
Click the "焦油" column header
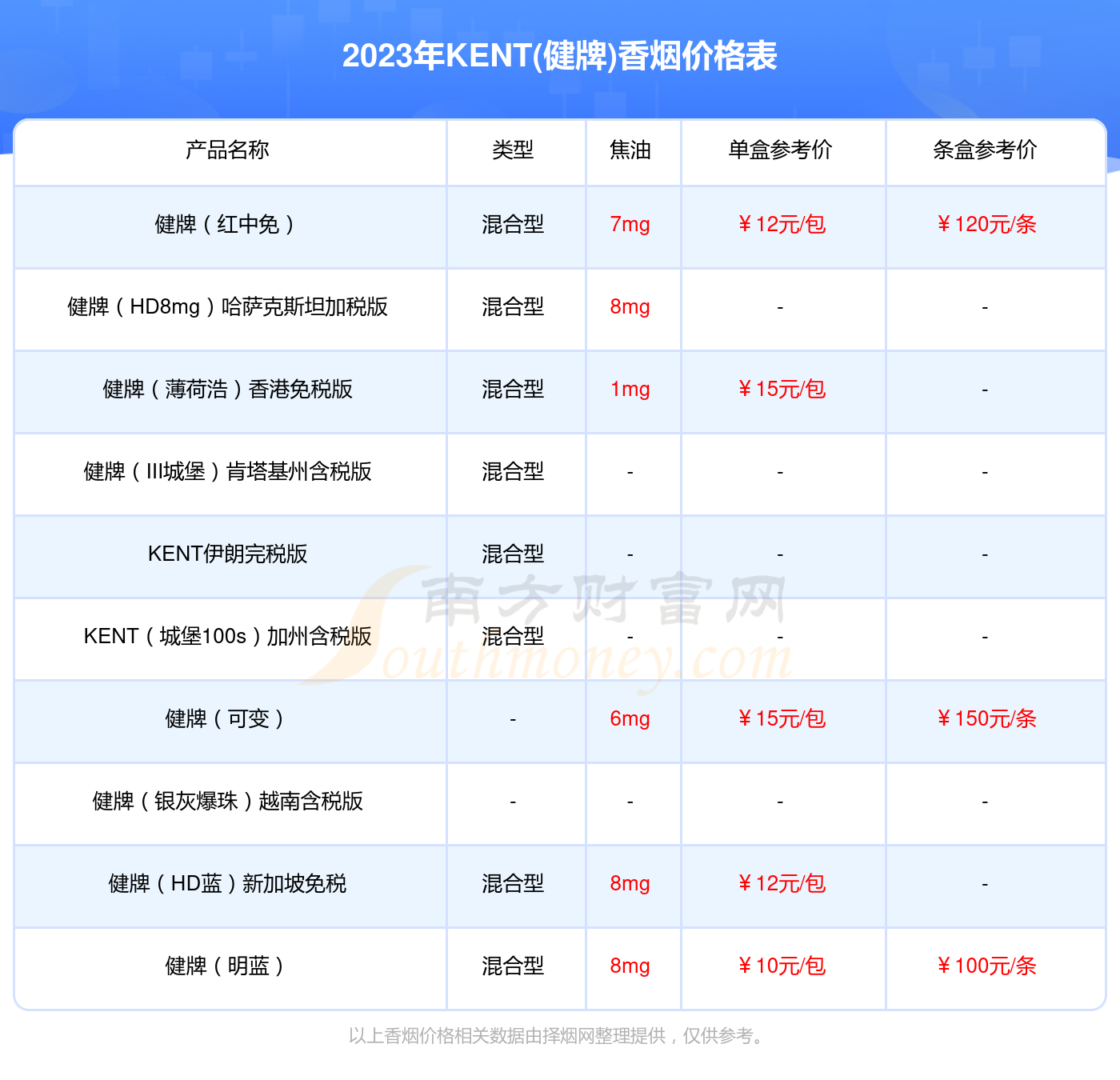630,150
